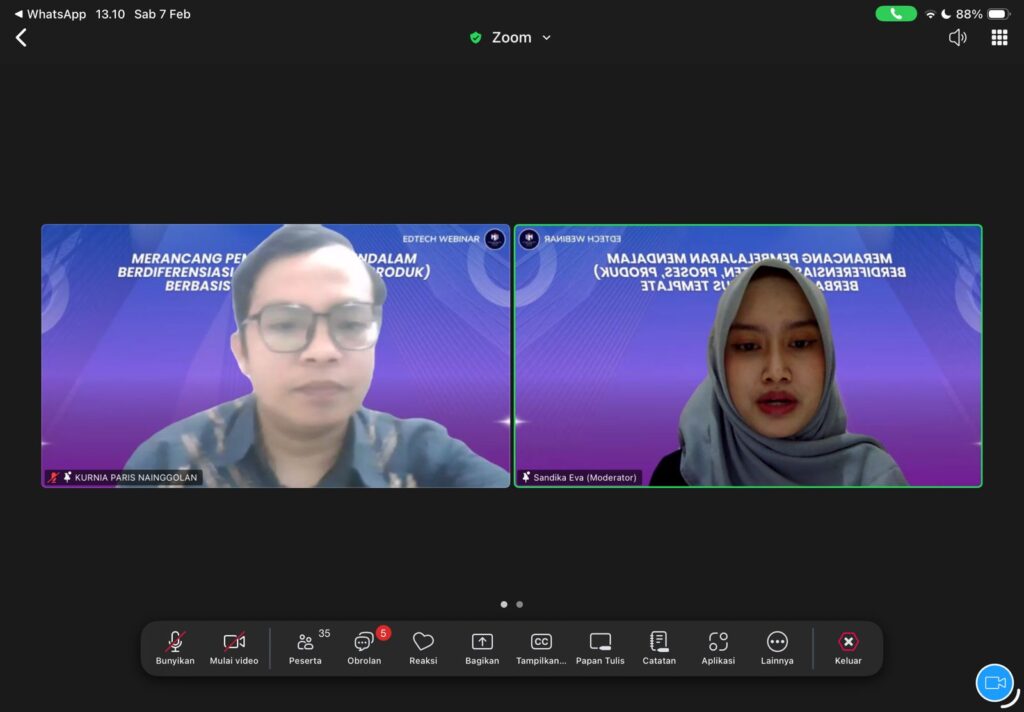Toggle the Bunyikan microphone button

pos(175,647)
